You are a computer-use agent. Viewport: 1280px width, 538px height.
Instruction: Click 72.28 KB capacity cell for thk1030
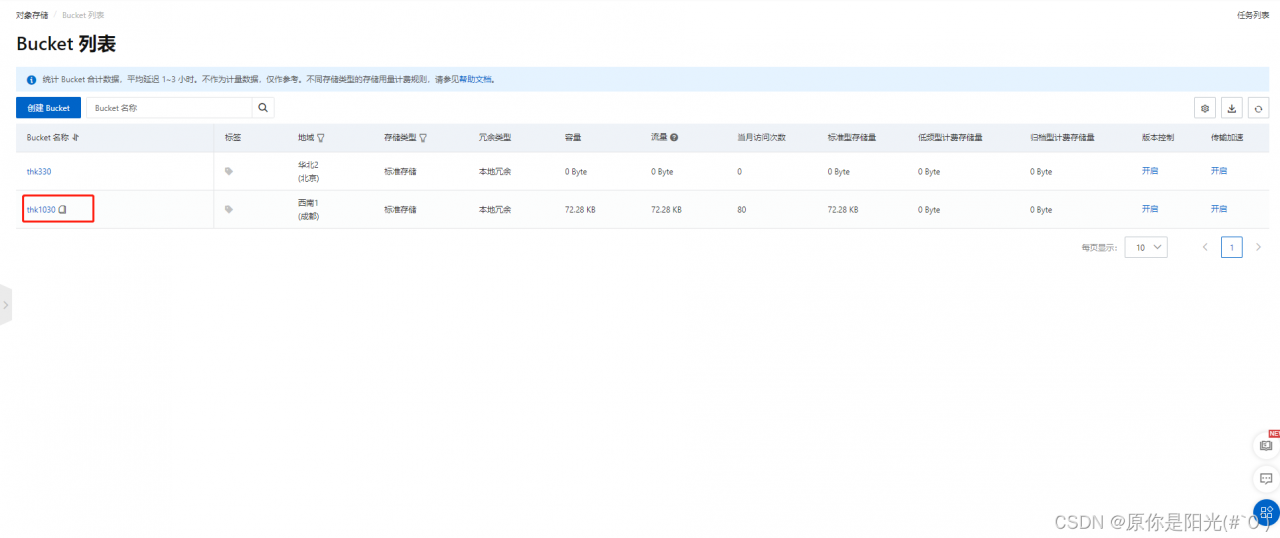coord(581,210)
